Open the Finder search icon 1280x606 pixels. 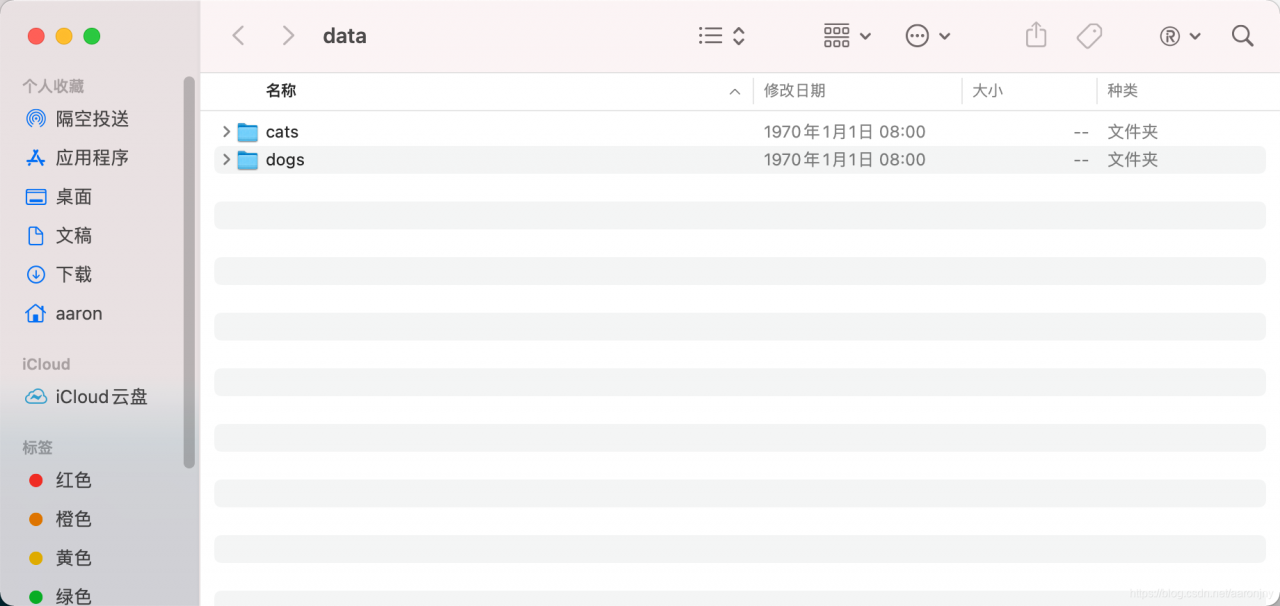click(1243, 36)
